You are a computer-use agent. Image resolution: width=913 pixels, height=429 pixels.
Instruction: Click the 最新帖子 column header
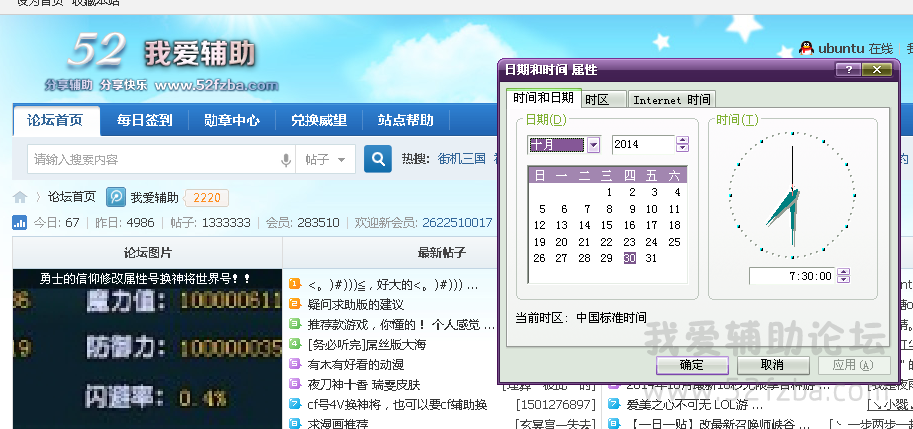coord(441,253)
